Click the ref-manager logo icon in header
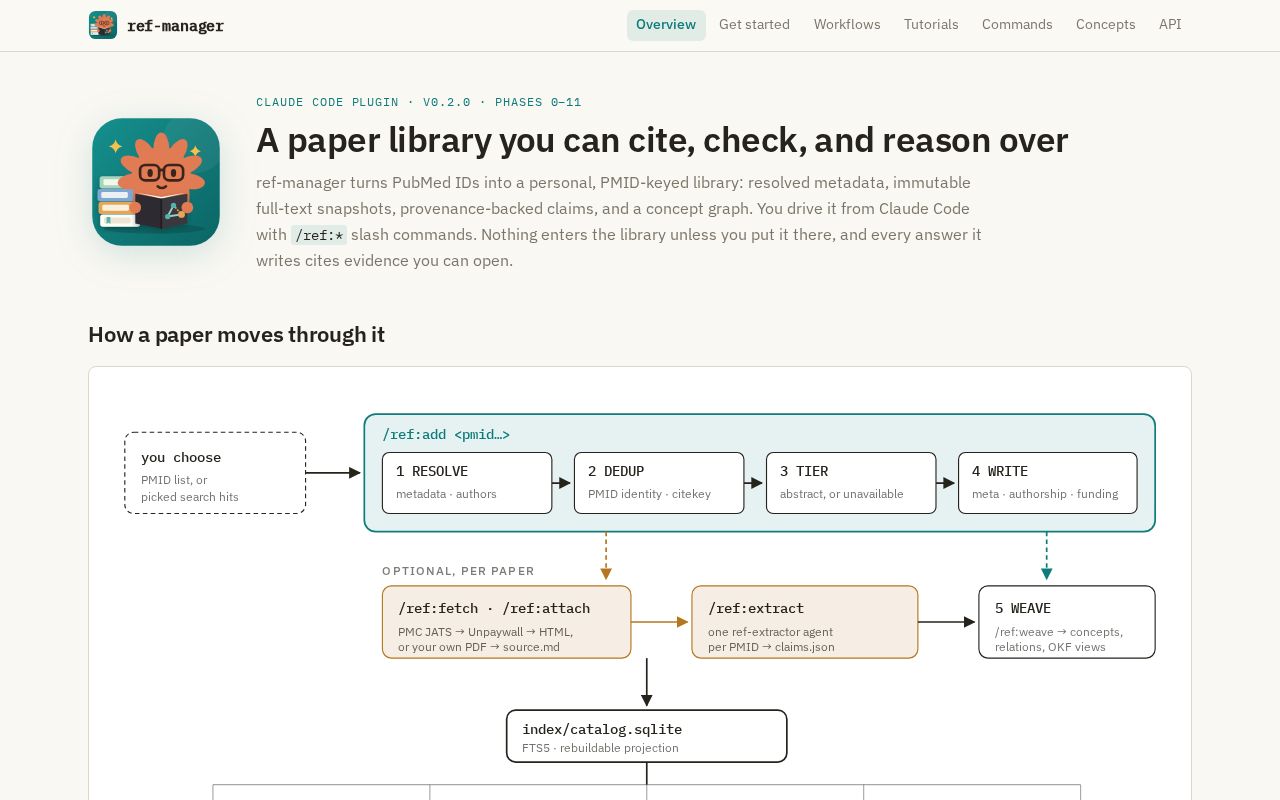Screen dimensions: 1280x800 (x=103, y=25)
